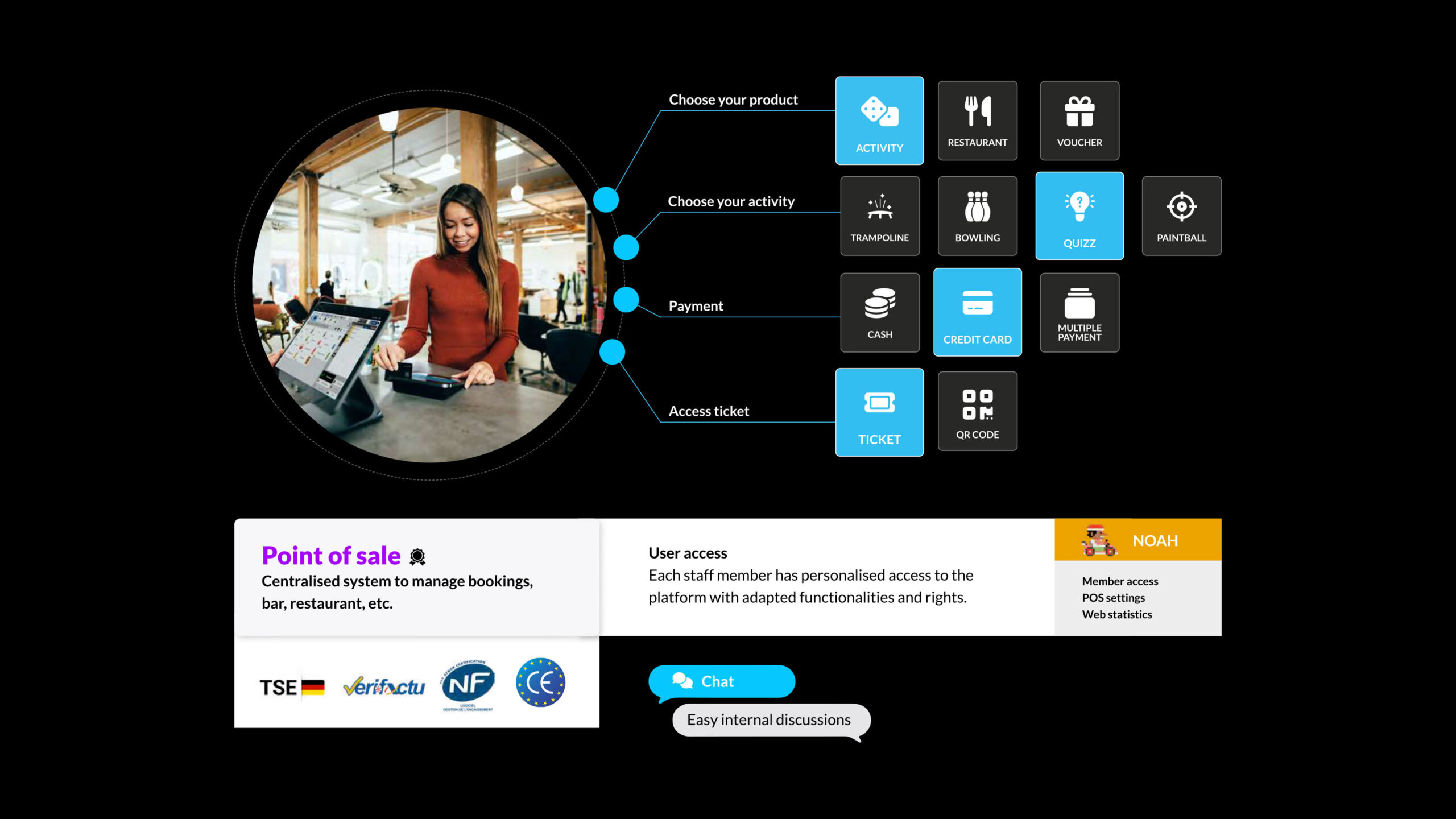Open Web statistics entry

(x=1116, y=614)
